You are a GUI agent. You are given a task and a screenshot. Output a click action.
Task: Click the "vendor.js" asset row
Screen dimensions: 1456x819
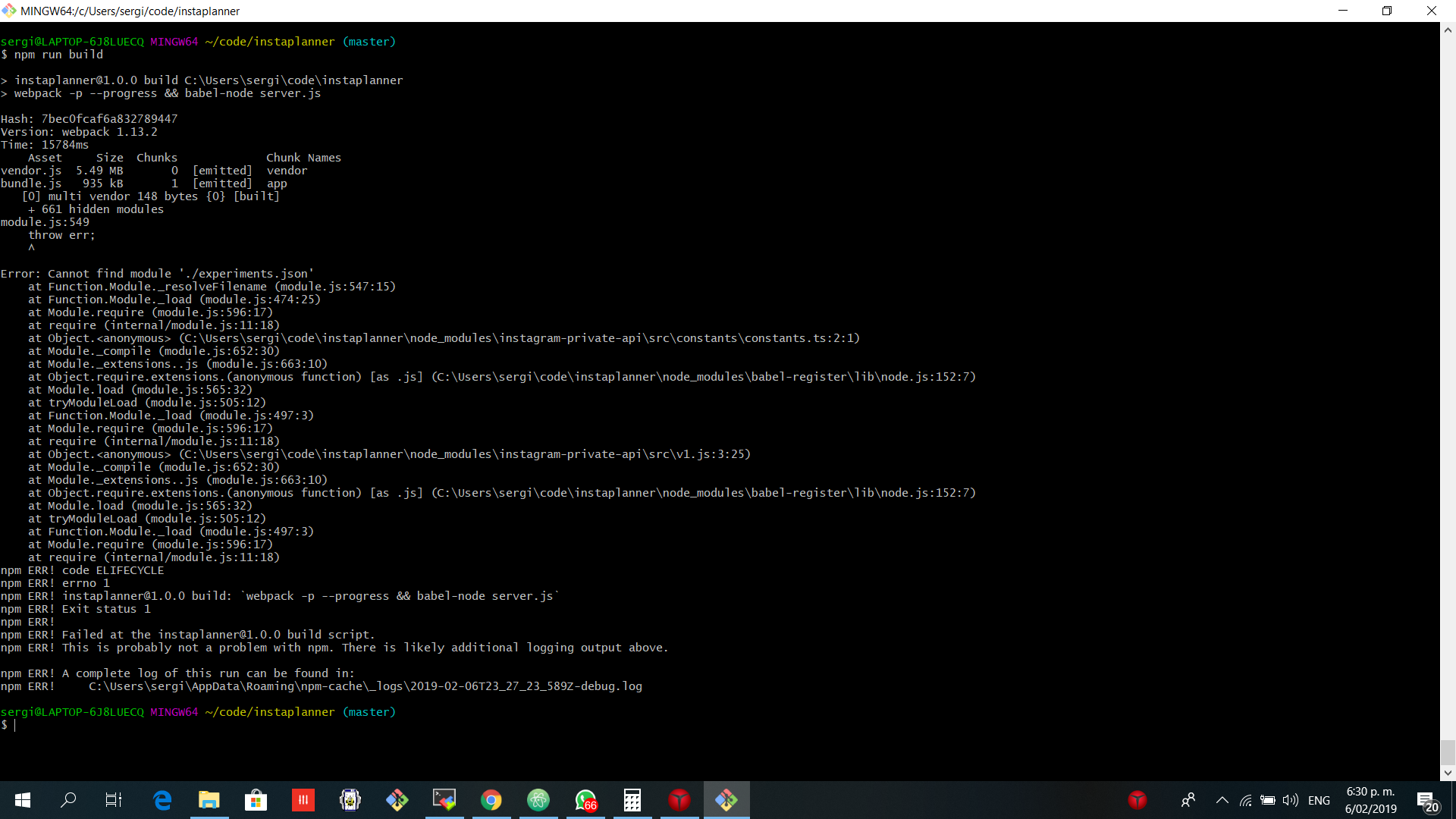click(x=154, y=171)
